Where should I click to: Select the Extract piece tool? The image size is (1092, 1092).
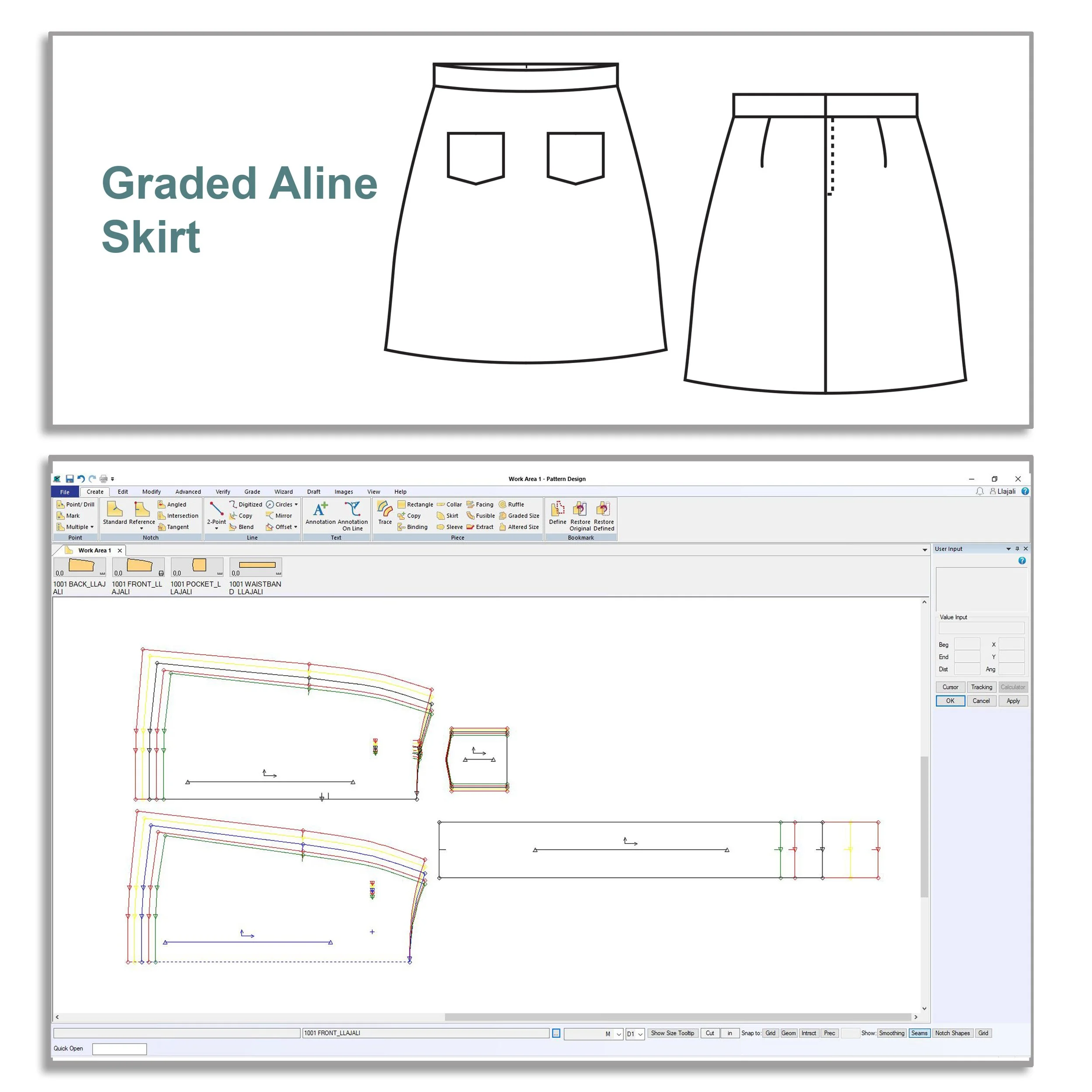(480, 527)
